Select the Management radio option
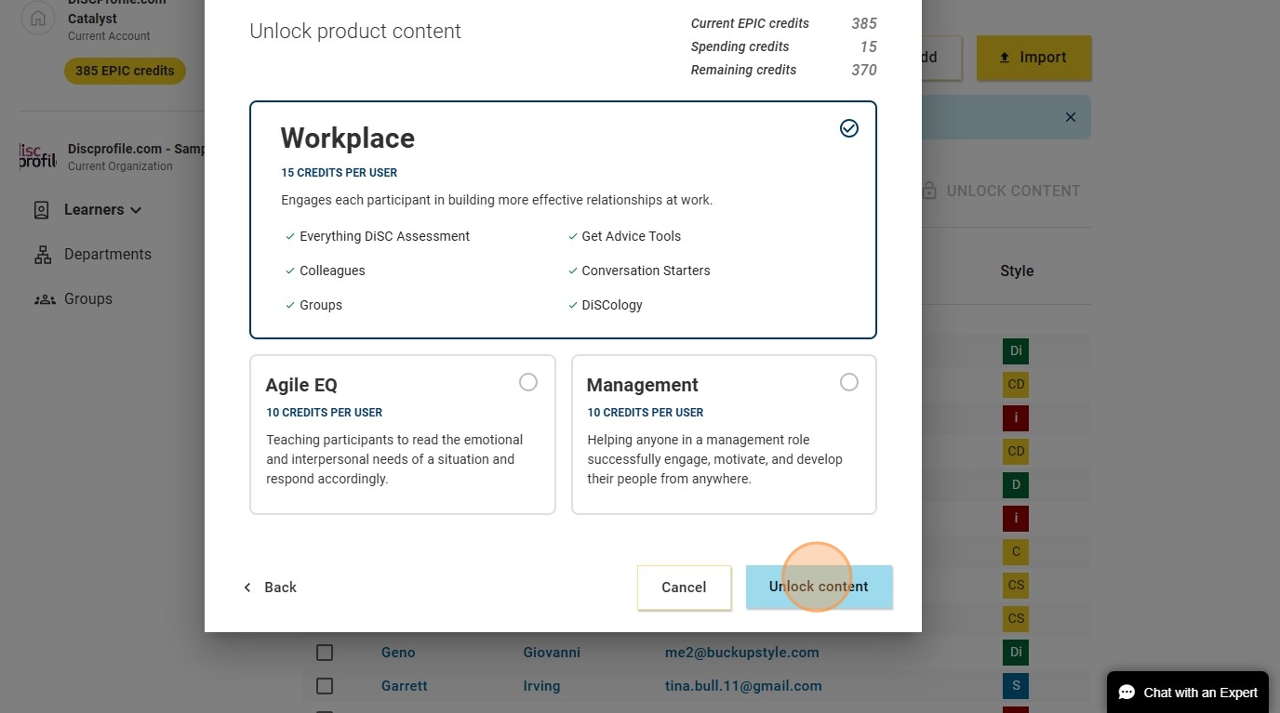The height and width of the screenshot is (713, 1280). 849,382
